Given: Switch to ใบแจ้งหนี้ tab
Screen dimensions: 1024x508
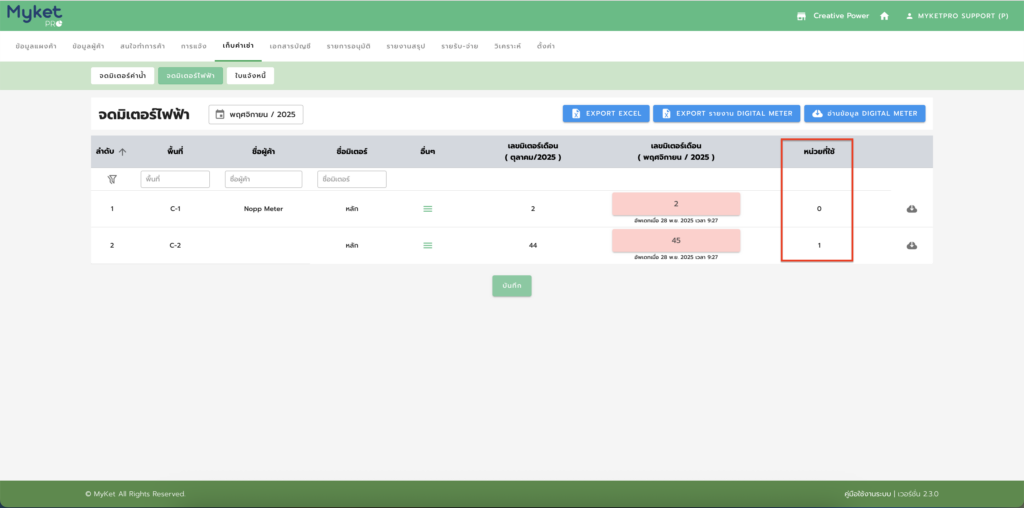Looking at the screenshot, I should (250, 75).
